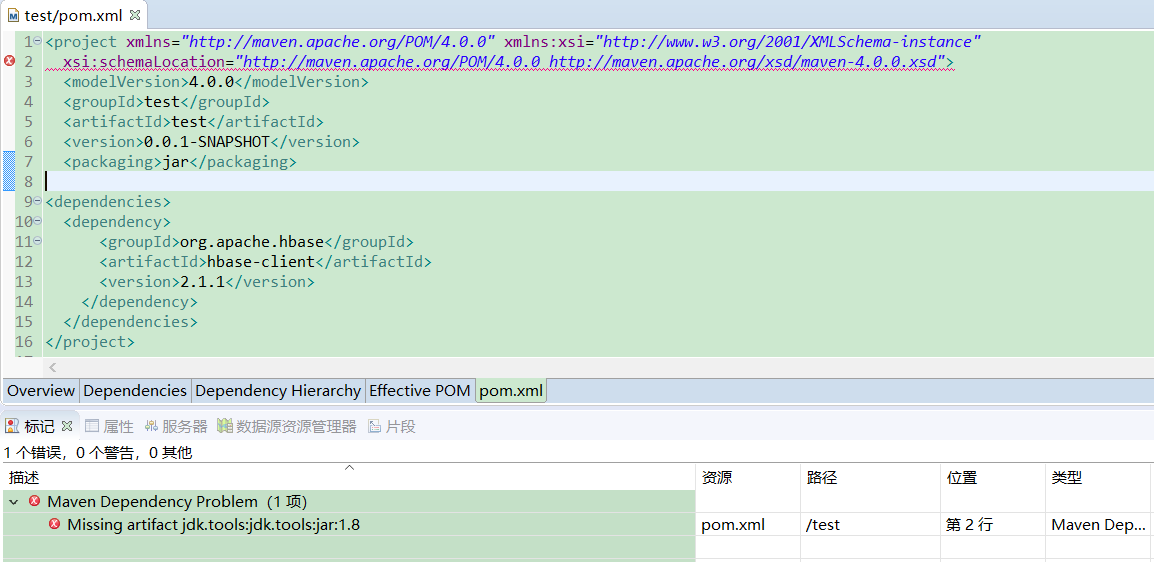The image size is (1154, 562).
Task: Sort by the 描述 column header
Action: pyautogui.click(x=349, y=477)
